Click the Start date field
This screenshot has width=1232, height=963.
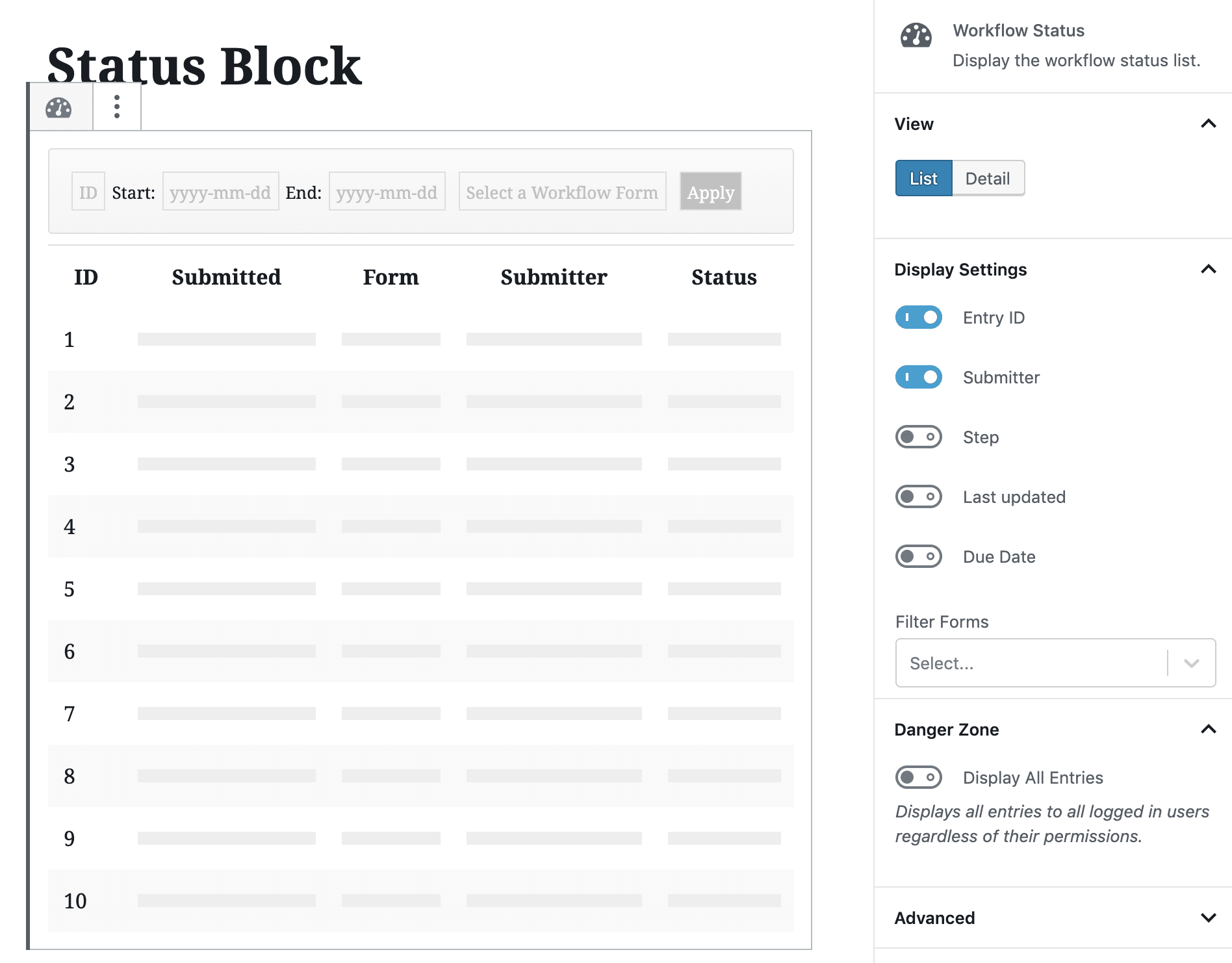[220, 192]
